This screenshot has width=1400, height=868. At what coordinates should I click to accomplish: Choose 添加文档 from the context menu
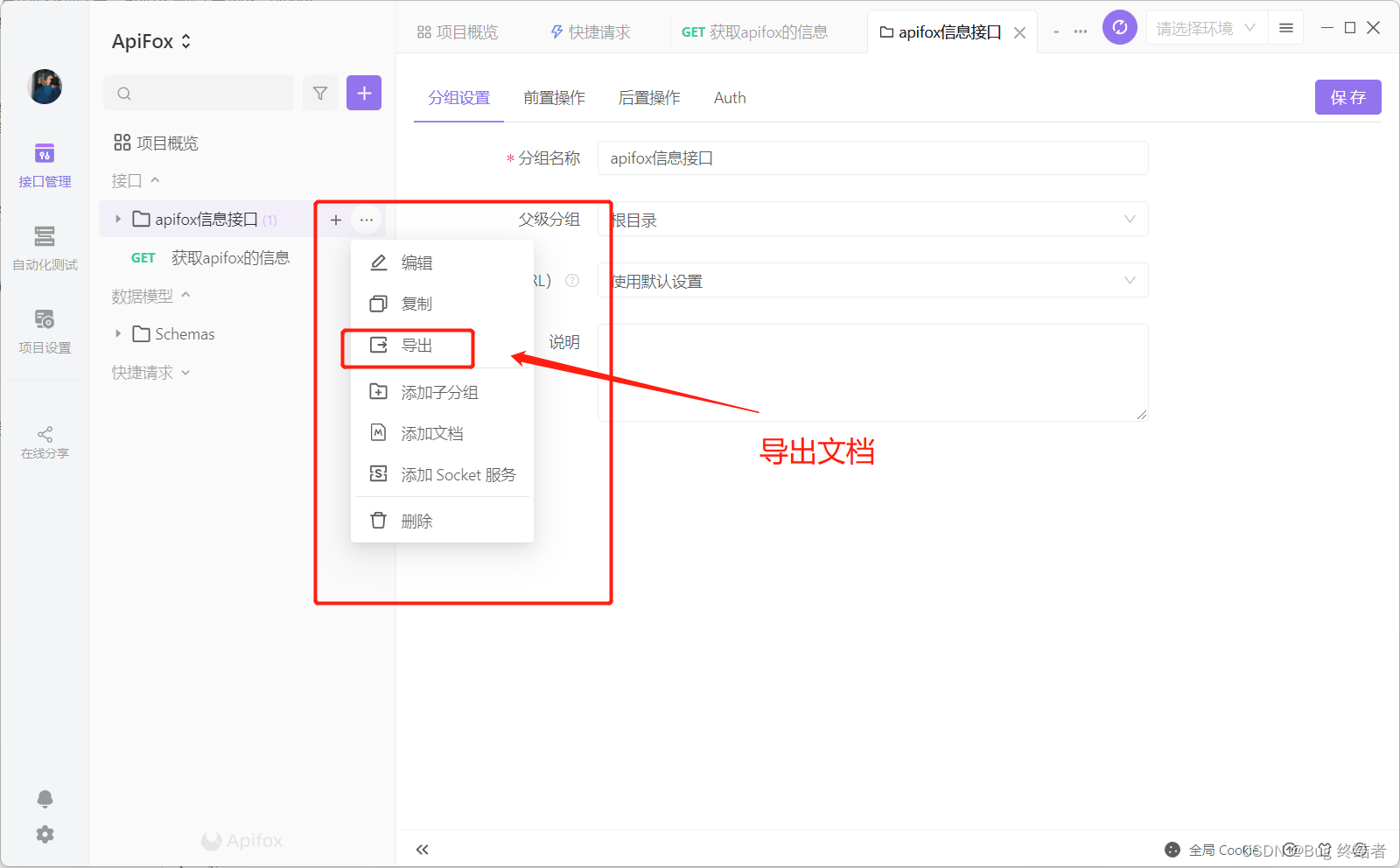click(x=442, y=433)
